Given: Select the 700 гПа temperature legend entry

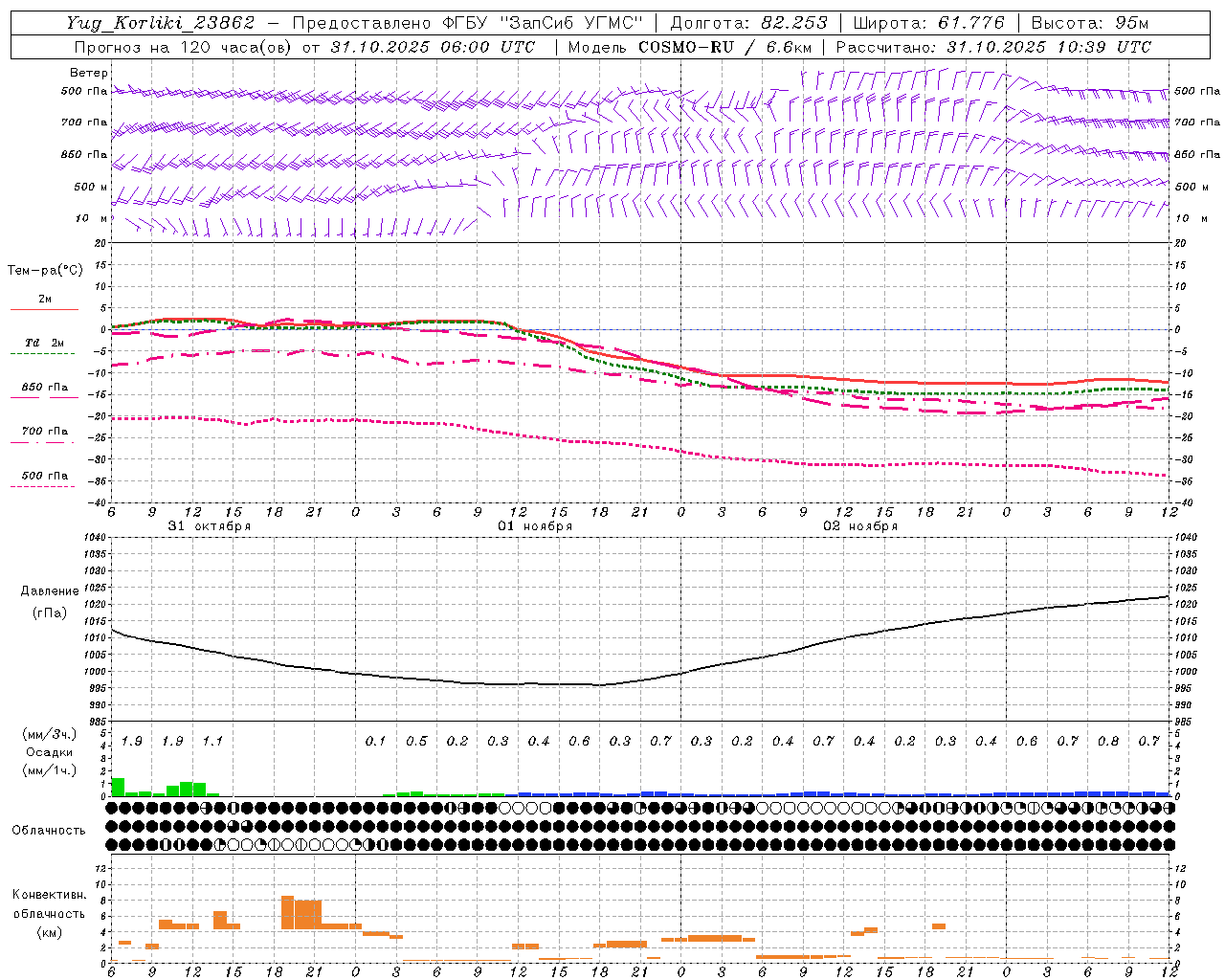Looking at the screenshot, I should [45, 432].
